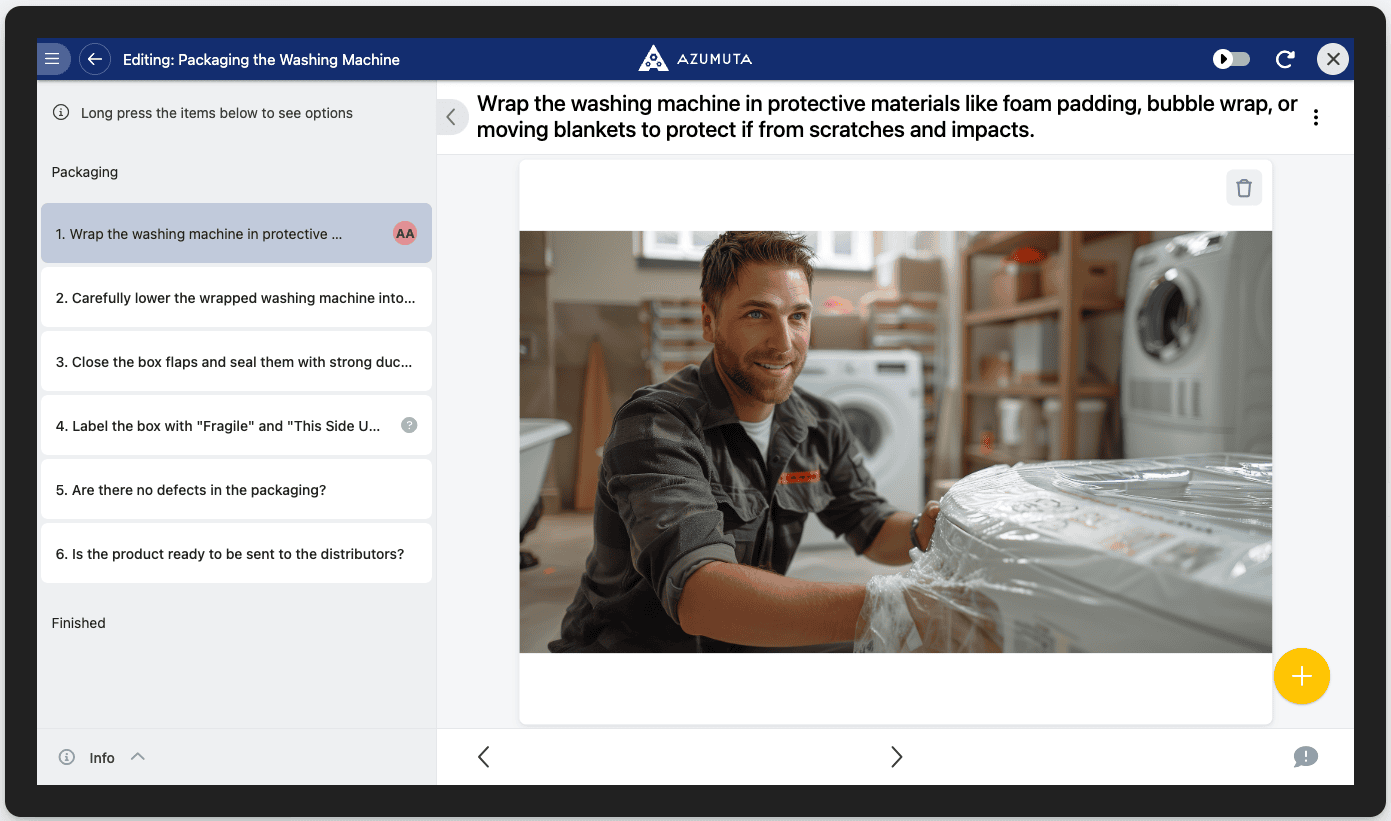Click the washing machine wrapping image
This screenshot has height=821, width=1391.
pos(895,442)
